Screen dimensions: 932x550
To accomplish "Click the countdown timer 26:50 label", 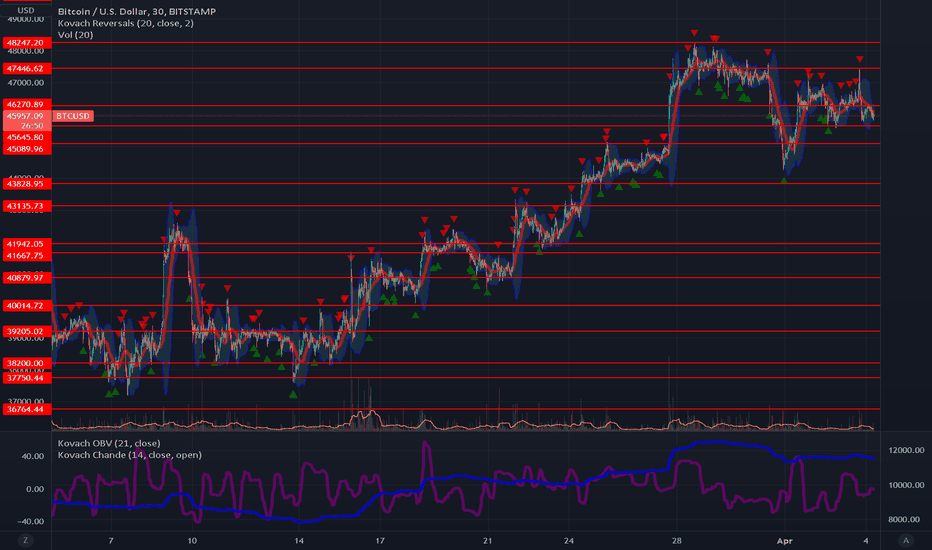I will coord(32,126).
